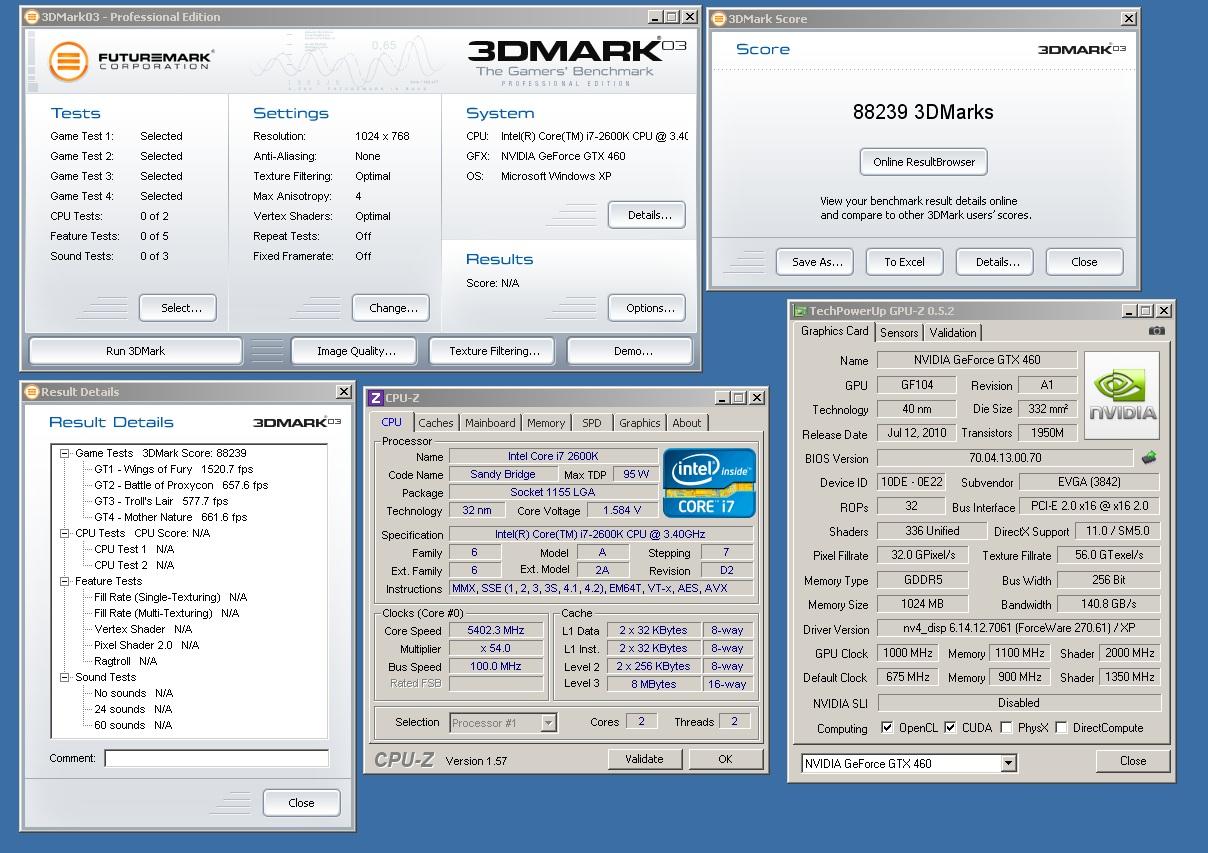Select the GT4 - Mother Nature result

(171, 517)
